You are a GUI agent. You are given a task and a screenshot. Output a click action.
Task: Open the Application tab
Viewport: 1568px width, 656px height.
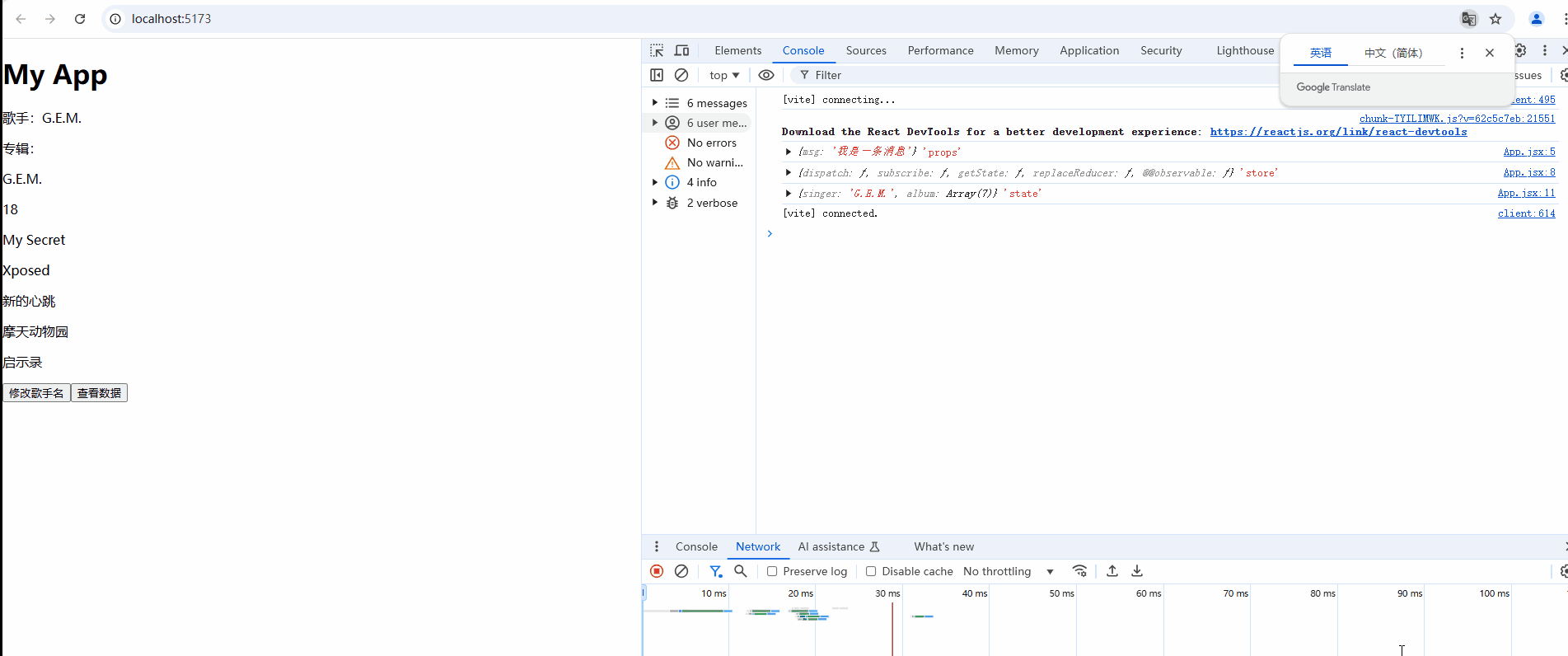pos(1089,50)
